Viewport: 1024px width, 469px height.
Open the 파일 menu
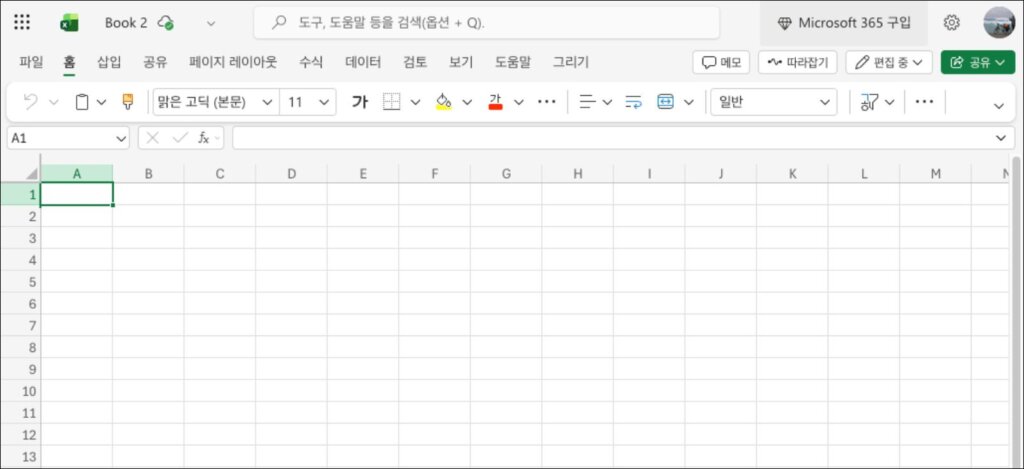click(x=31, y=62)
